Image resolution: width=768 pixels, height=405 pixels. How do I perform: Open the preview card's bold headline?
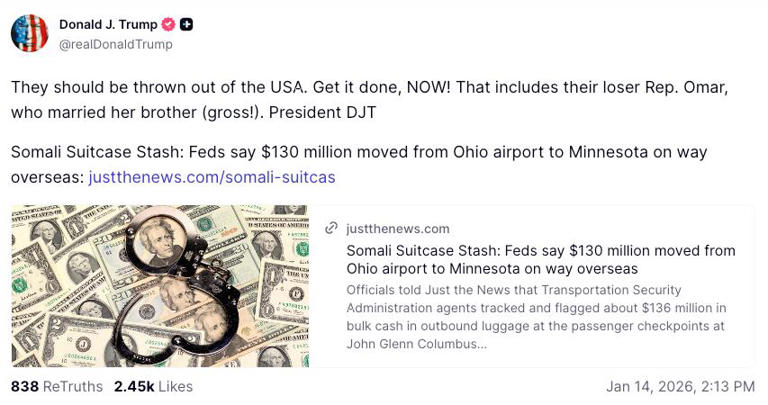[x=540, y=259]
